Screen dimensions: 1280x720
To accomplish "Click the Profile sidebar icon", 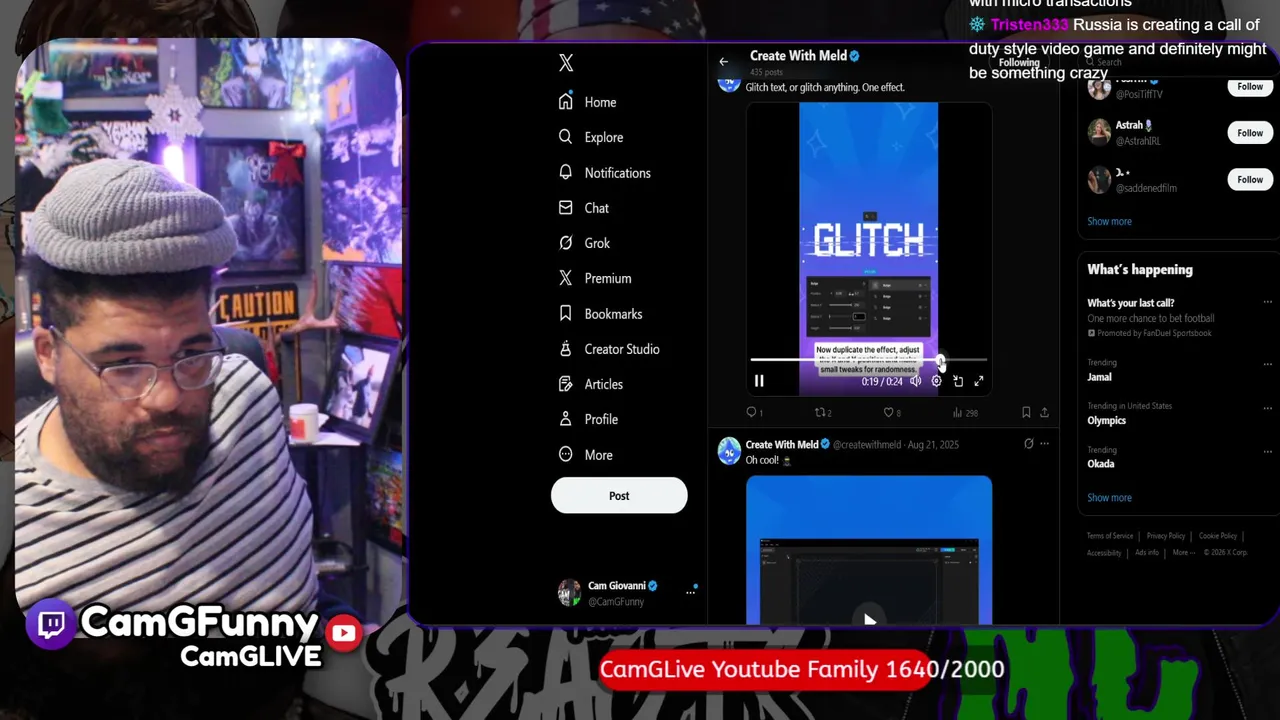I will point(566,419).
